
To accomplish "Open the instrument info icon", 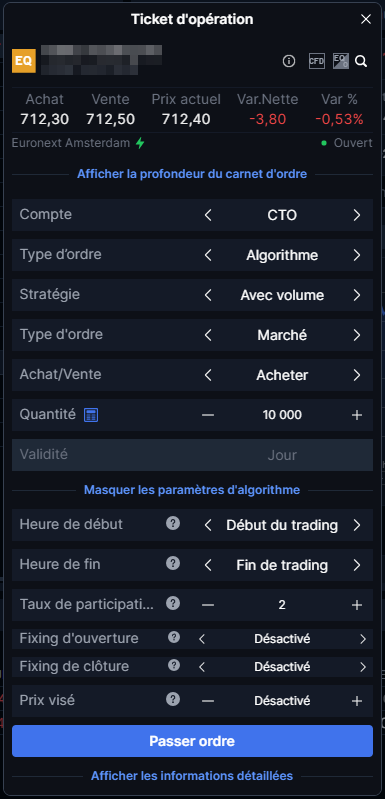I will pos(289,61).
